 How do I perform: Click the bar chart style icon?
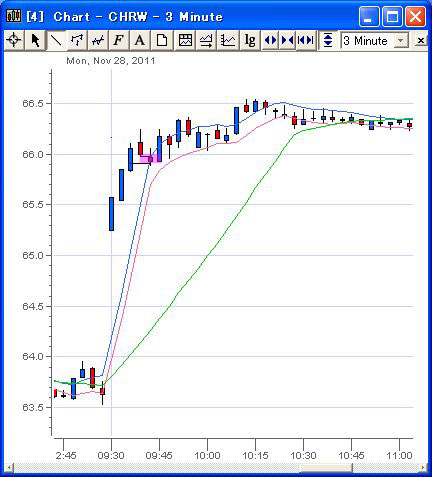pyautogui.click(x=77, y=40)
